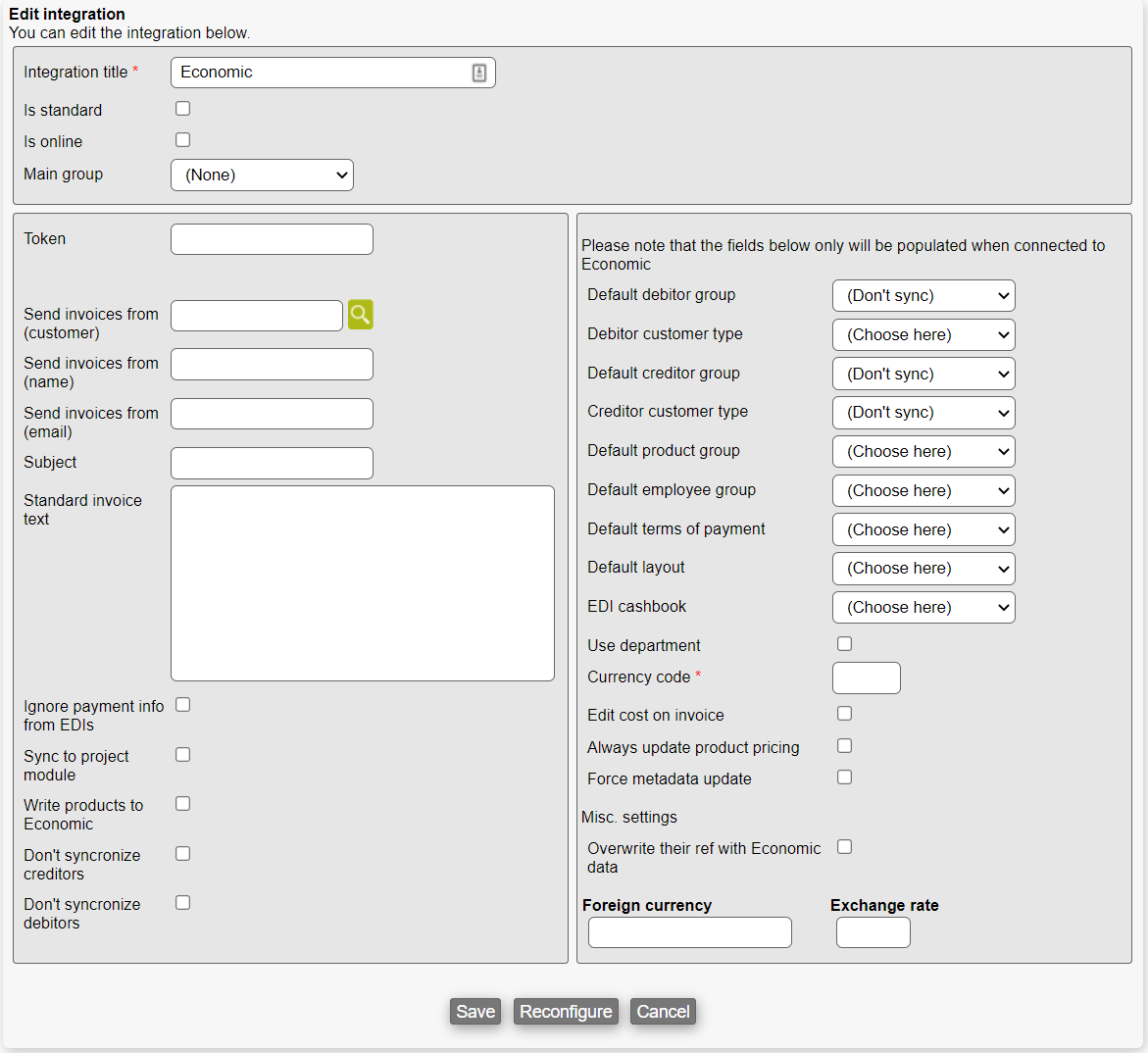Image resolution: width=1148 pixels, height=1053 pixels.
Task: Enable Sync to project module
Action: (x=182, y=755)
